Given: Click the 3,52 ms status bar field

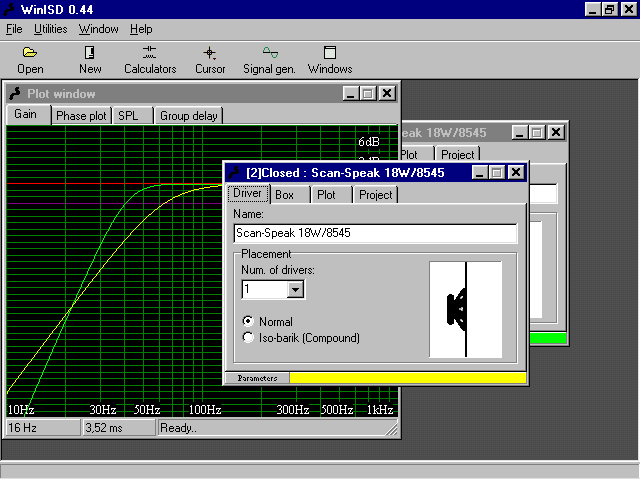Looking at the screenshot, I should (x=119, y=428).
